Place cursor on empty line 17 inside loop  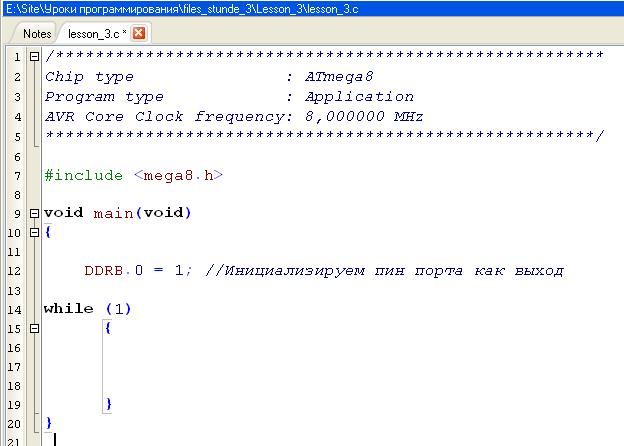(200, 366)
